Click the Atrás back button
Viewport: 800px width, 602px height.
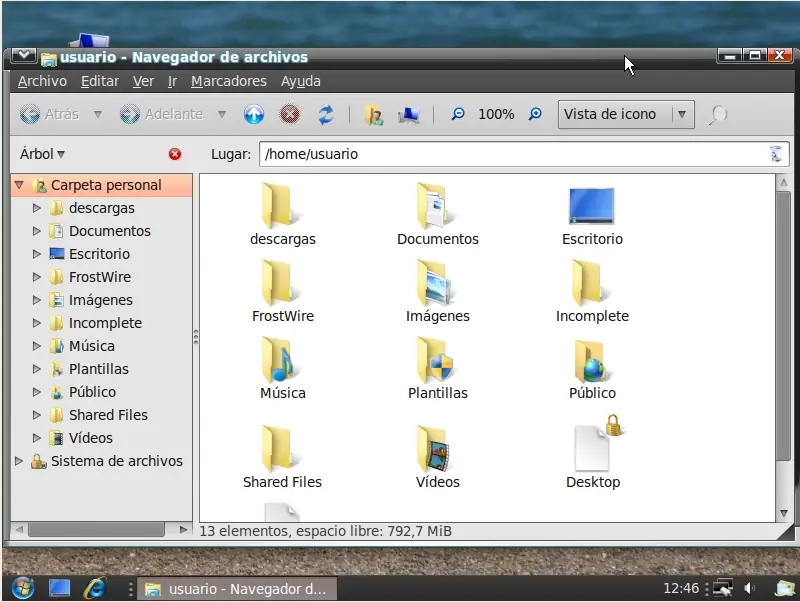(x=50, y=114)
